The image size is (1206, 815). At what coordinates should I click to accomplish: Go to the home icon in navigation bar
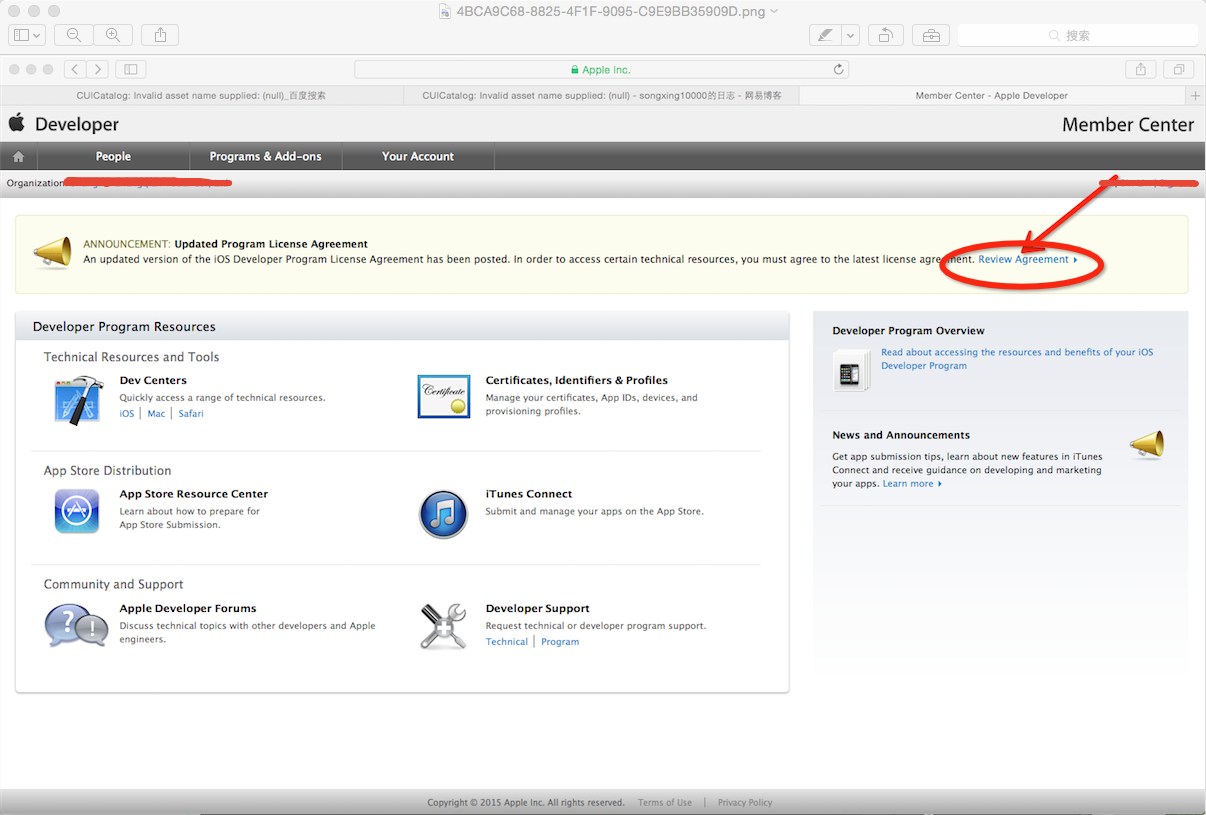point(18,157)
